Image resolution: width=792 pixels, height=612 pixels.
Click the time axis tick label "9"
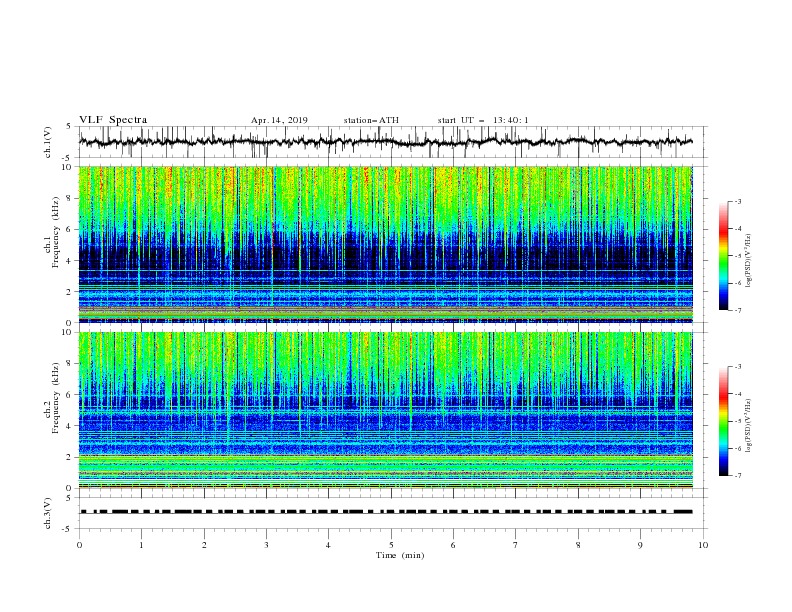tap(640, 545)
